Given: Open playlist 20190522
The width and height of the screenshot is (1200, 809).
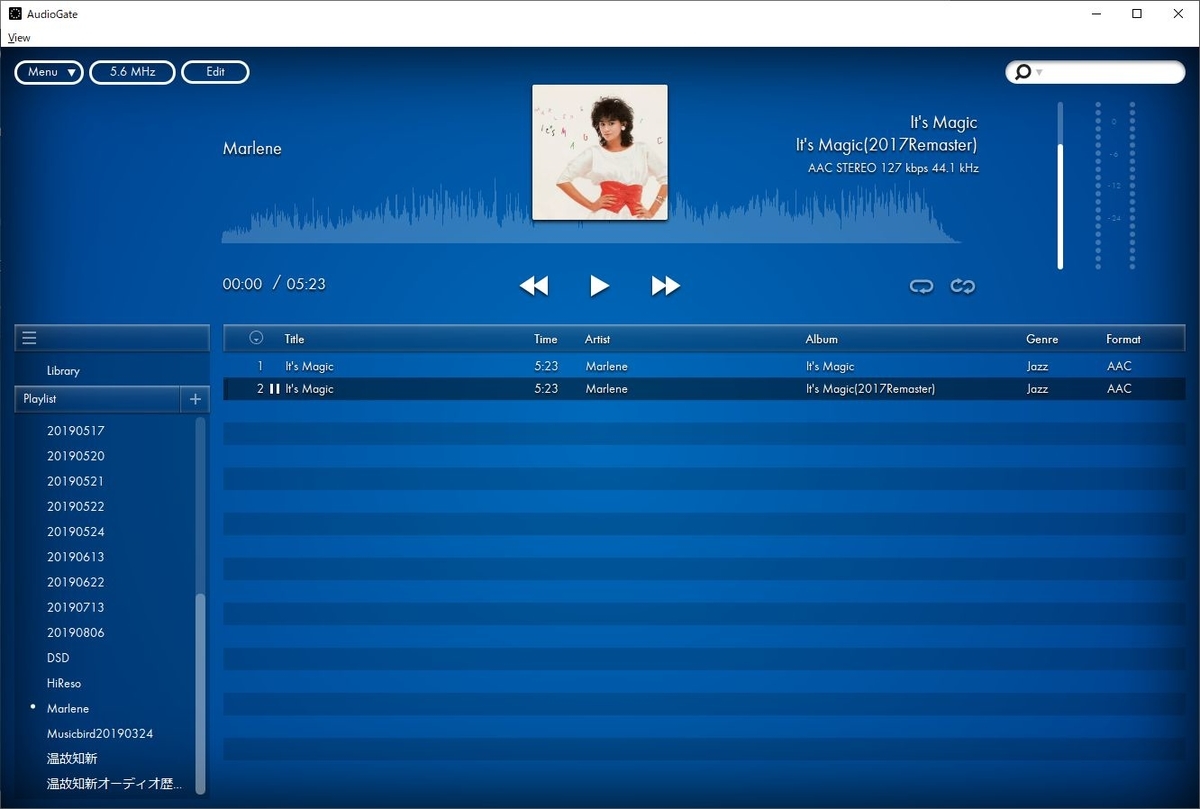Looking at the screenshot, I should coord(76,507).
